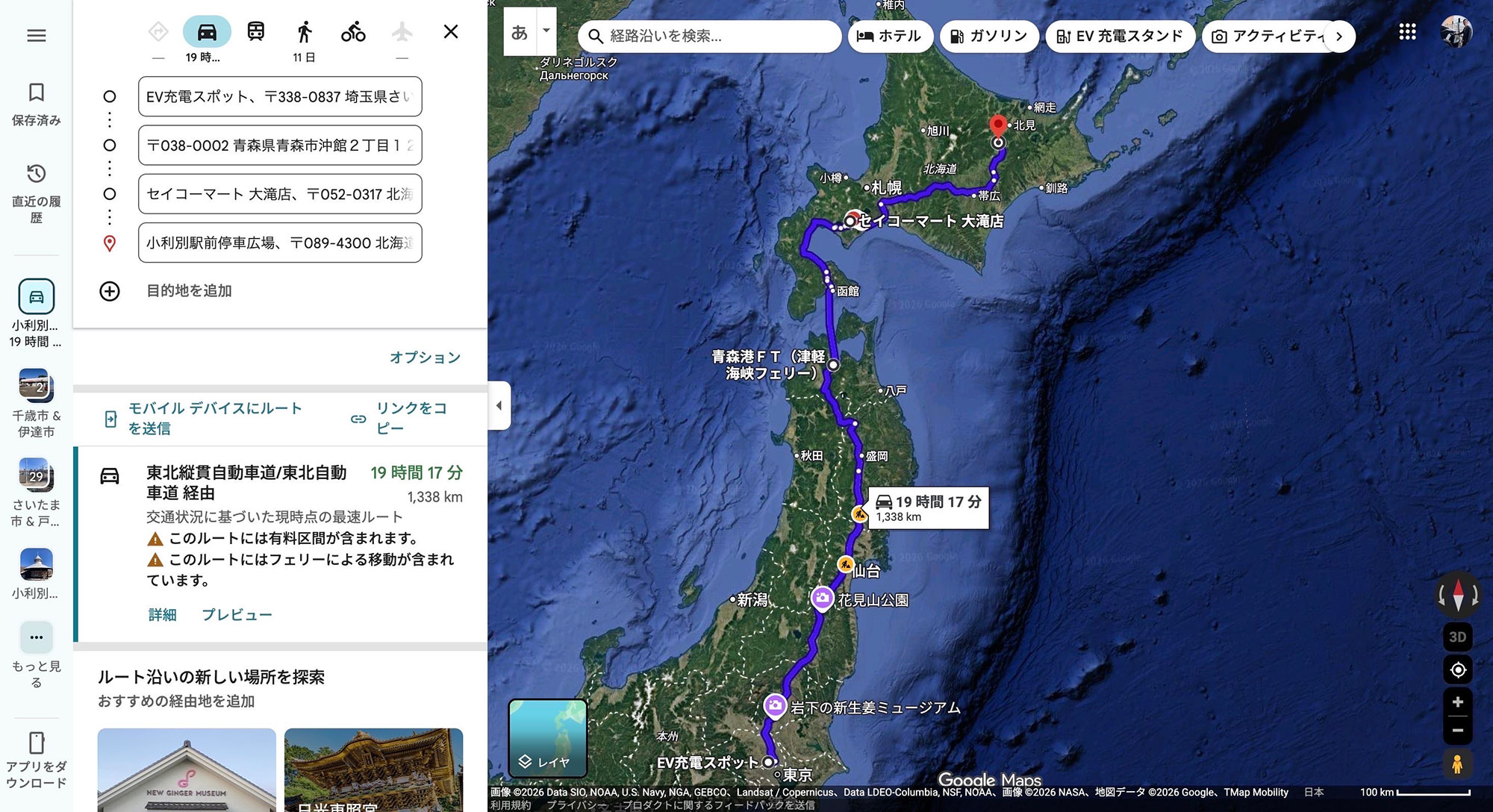Open the hamburger main menu
This screenshot has width=1493, height=812.
pyautogui.click(x=36, y=35)
